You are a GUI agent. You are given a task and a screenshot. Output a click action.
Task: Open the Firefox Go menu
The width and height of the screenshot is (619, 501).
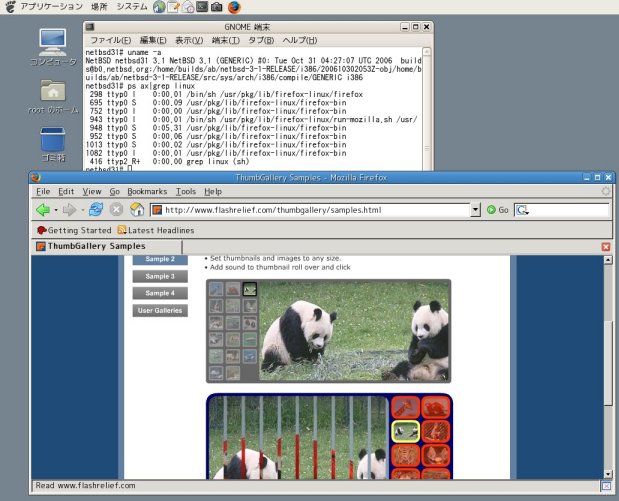coord(114,191)
